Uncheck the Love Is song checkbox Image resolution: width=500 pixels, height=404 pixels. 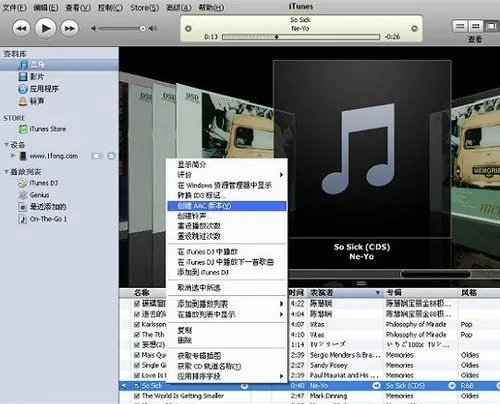point(137,375)
